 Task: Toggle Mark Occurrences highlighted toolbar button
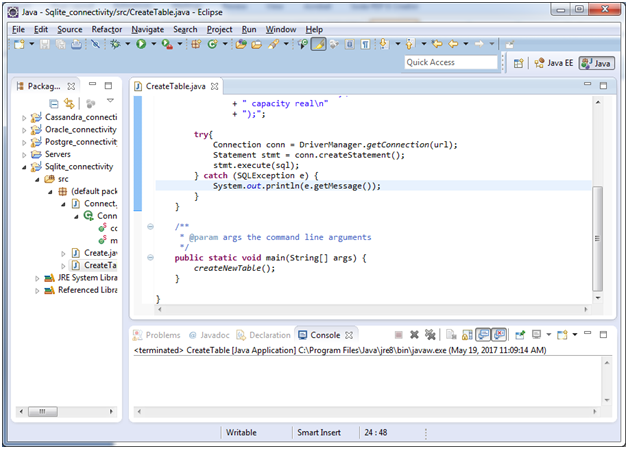coord(318,45)
